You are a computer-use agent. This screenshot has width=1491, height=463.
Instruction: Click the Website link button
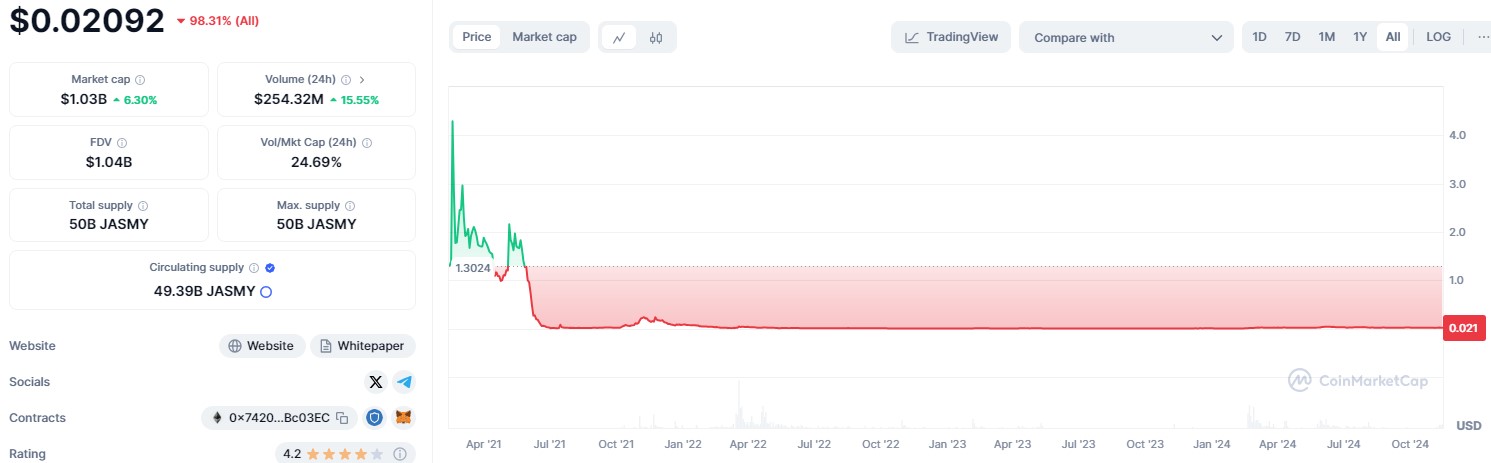(261, 346)
